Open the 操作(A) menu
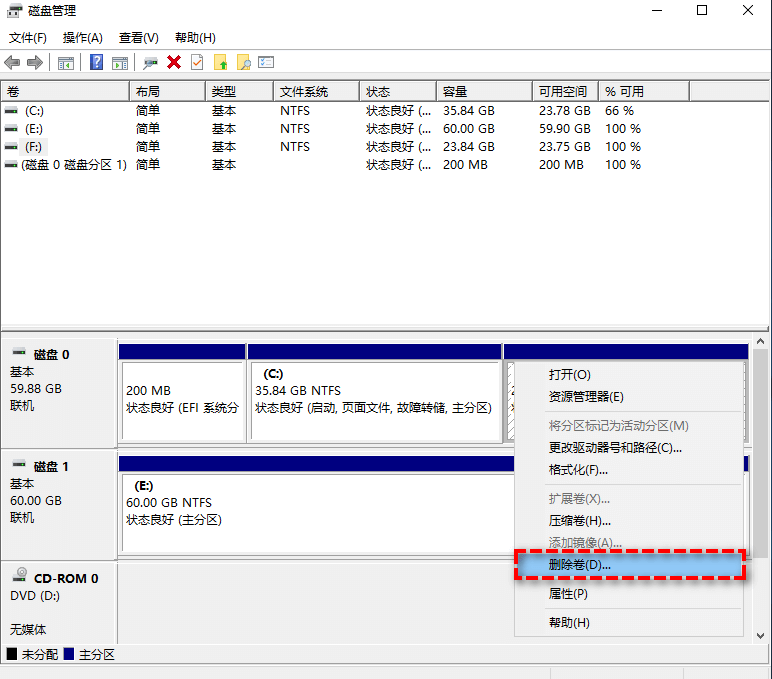The image size is (772, 679). pos(83,38)
